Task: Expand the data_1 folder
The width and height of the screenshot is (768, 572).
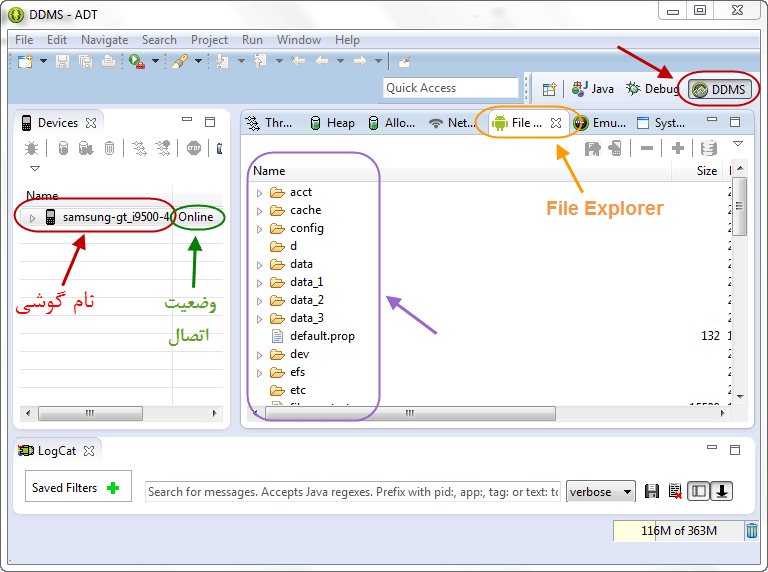Action: click(260, 283)
